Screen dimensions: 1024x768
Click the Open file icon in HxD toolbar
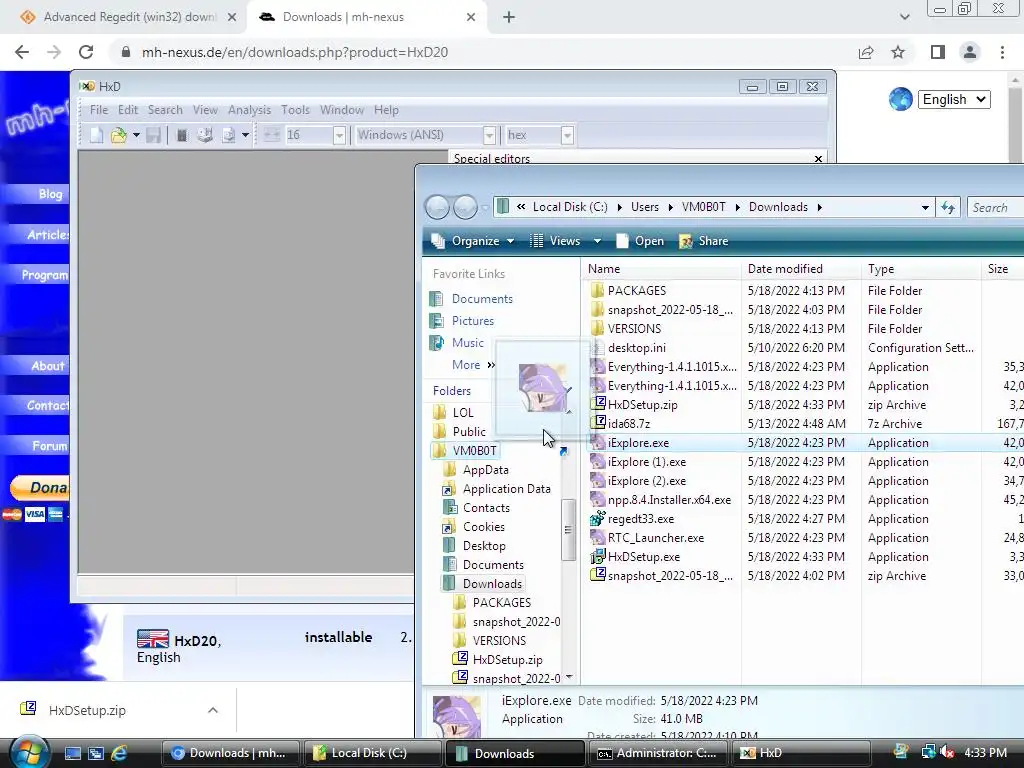pyautogui.click(x=118, y=135)
